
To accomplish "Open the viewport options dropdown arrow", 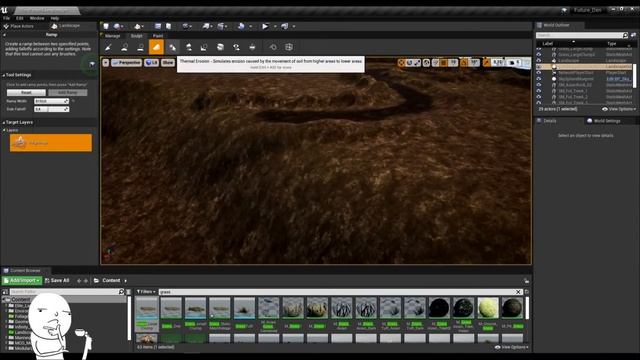I will tap(106, 62).
